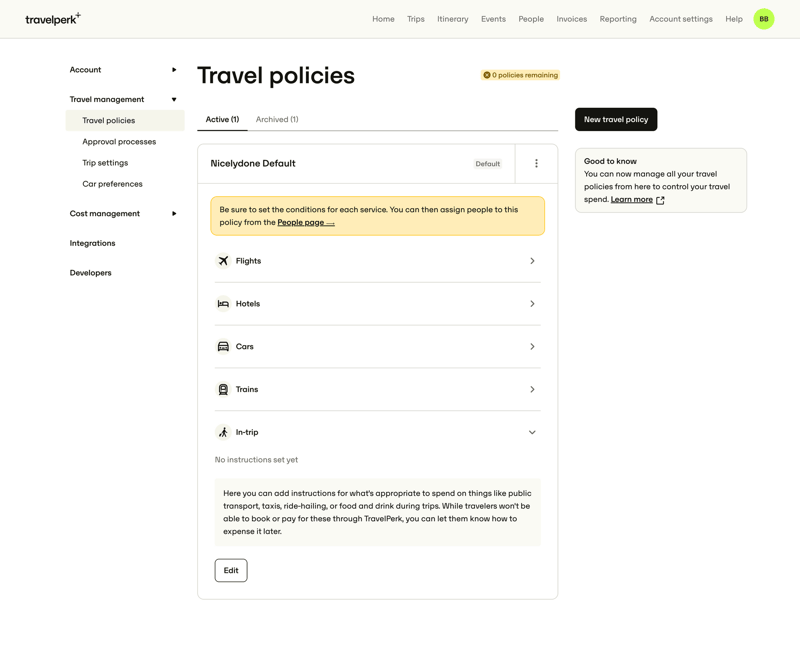Select the Cars vehicle icon

[x=224, y=346]
